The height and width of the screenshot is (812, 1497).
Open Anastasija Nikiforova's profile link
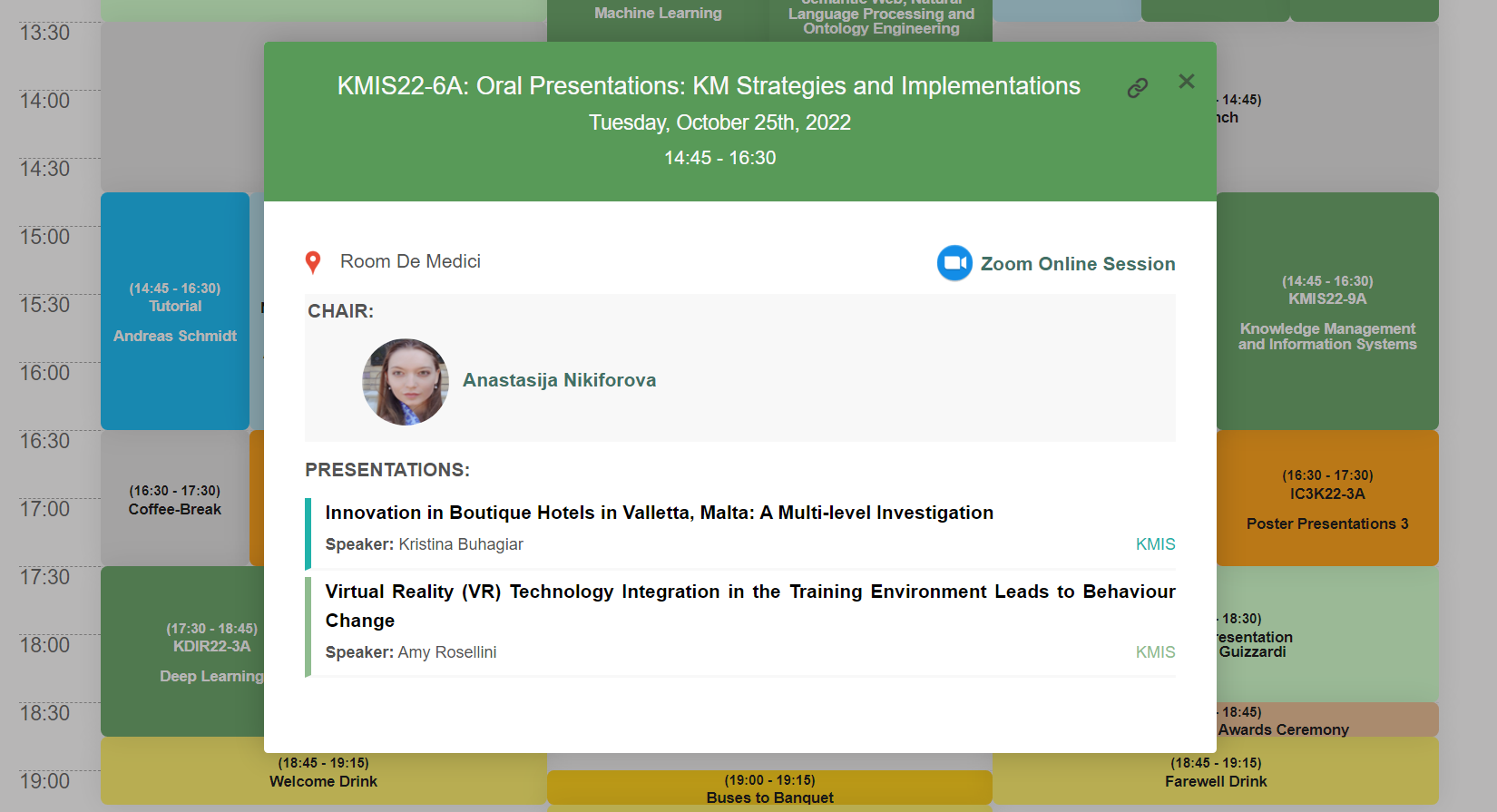click(559, 380)
